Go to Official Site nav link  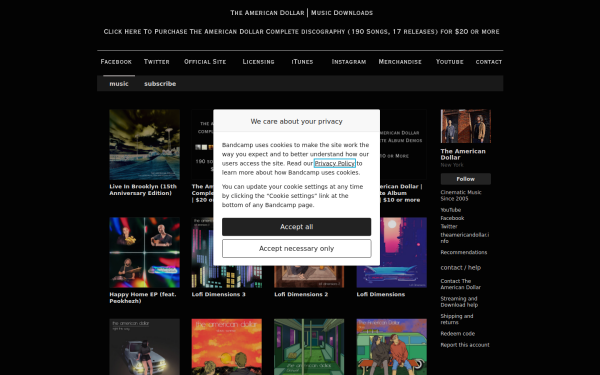pyautogui.click(x=205, y=62)
